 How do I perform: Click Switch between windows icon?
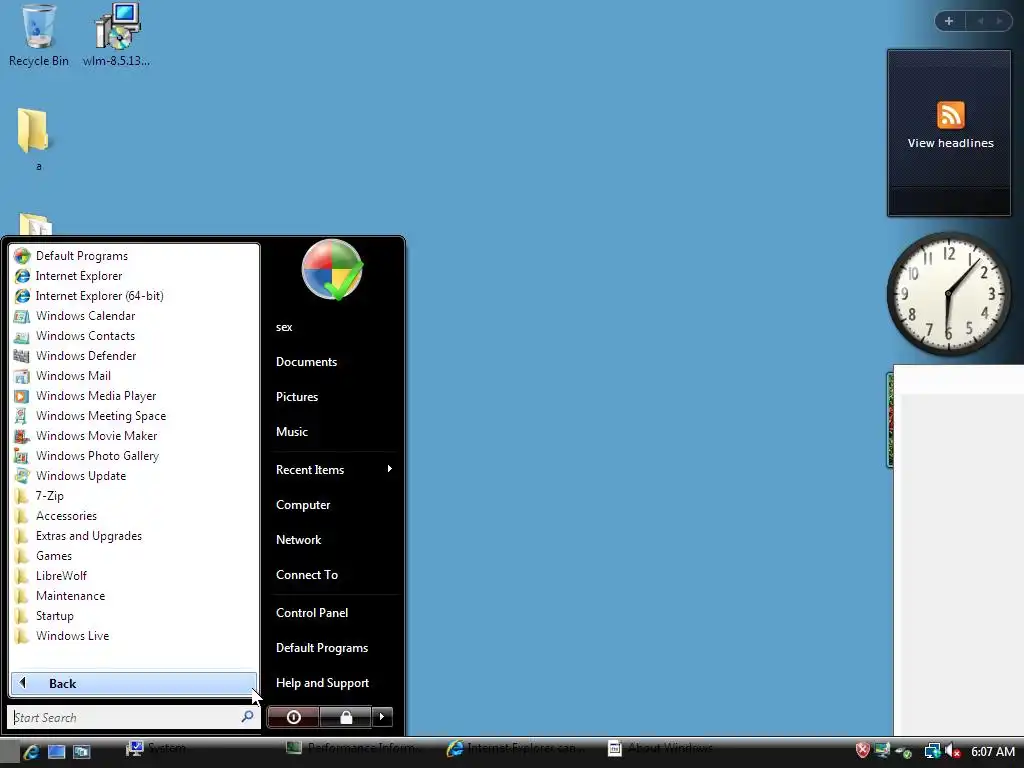point(82,752)
